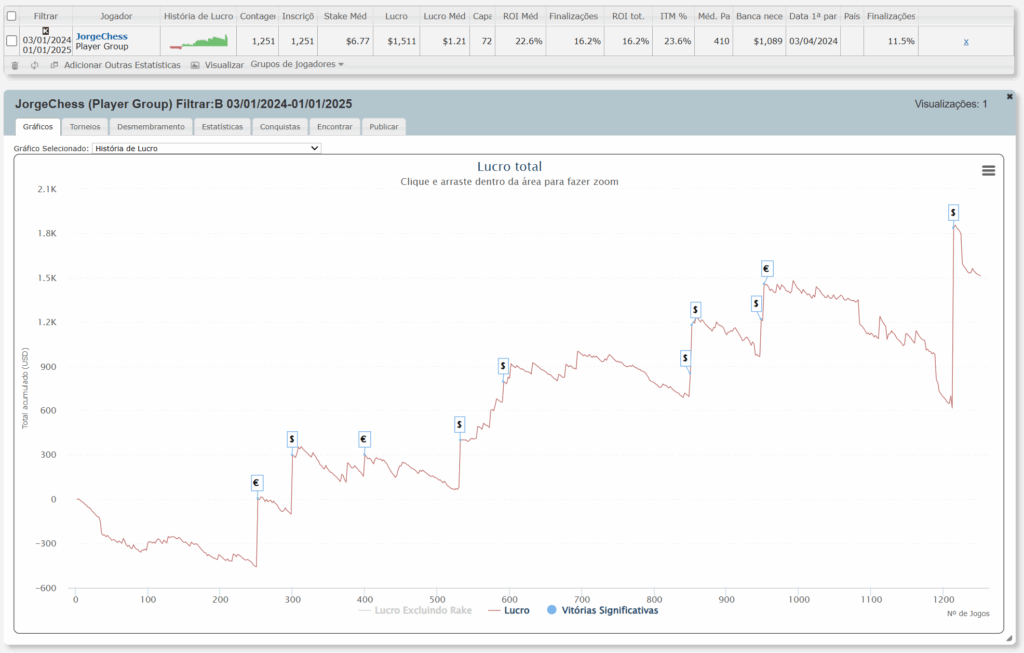Remove the row using the x link

point(965,41)
